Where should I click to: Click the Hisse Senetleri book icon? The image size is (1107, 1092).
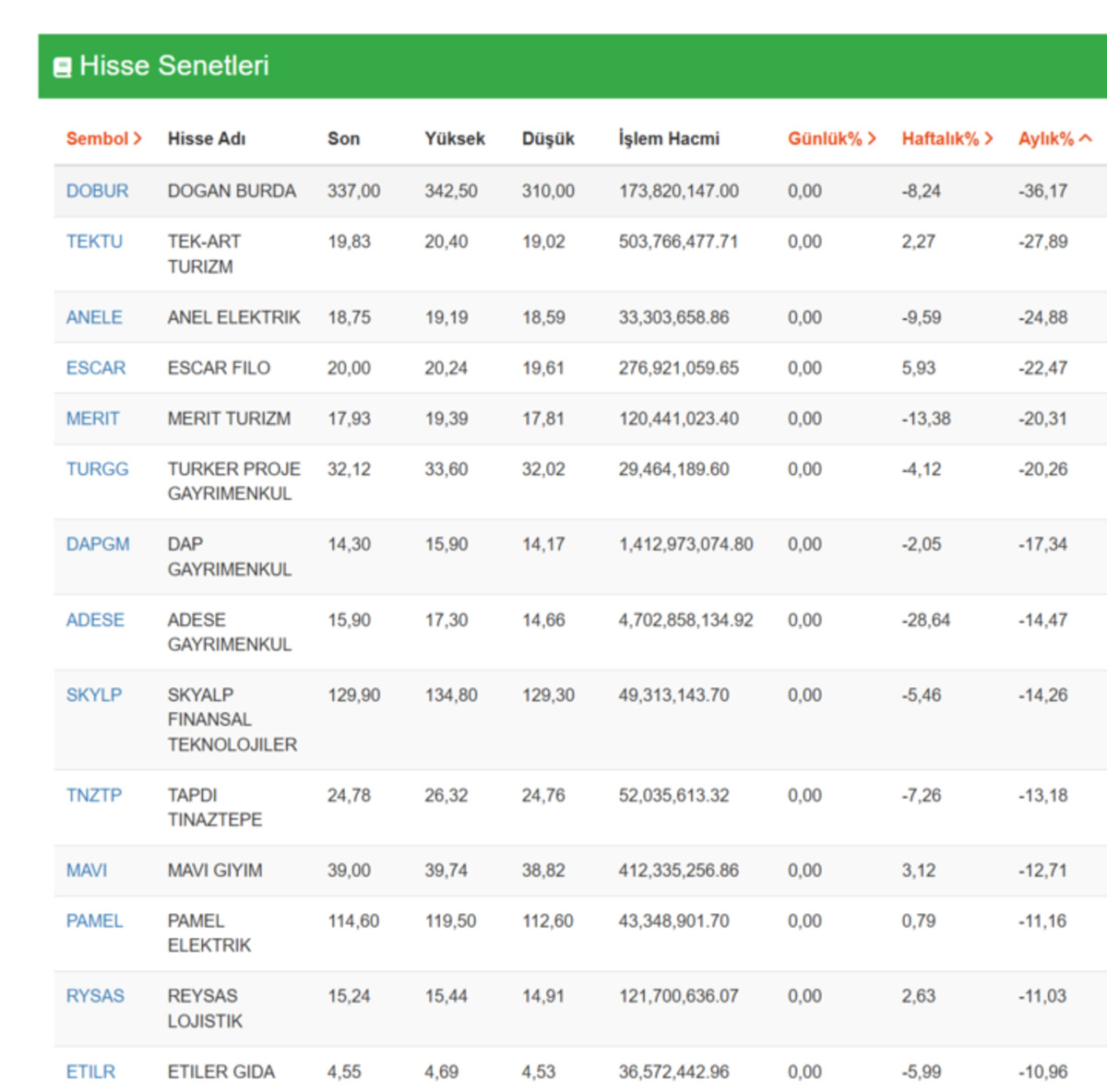pyautogui.click(x=63, y=67)
